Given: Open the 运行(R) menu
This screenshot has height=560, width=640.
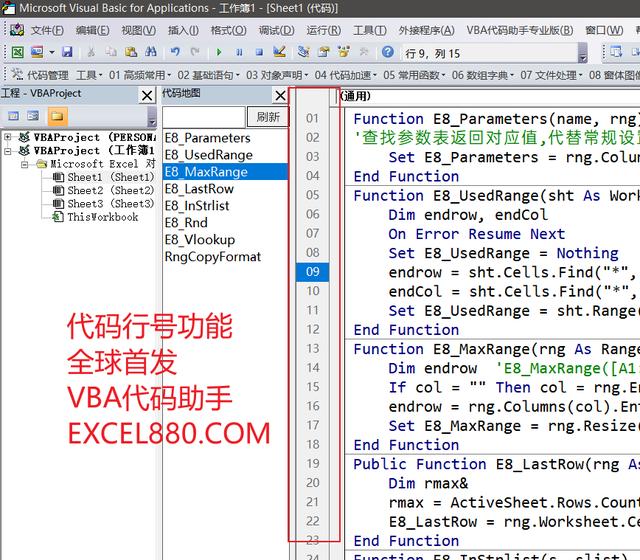Looking at the screenshot, I should point(324,30).
